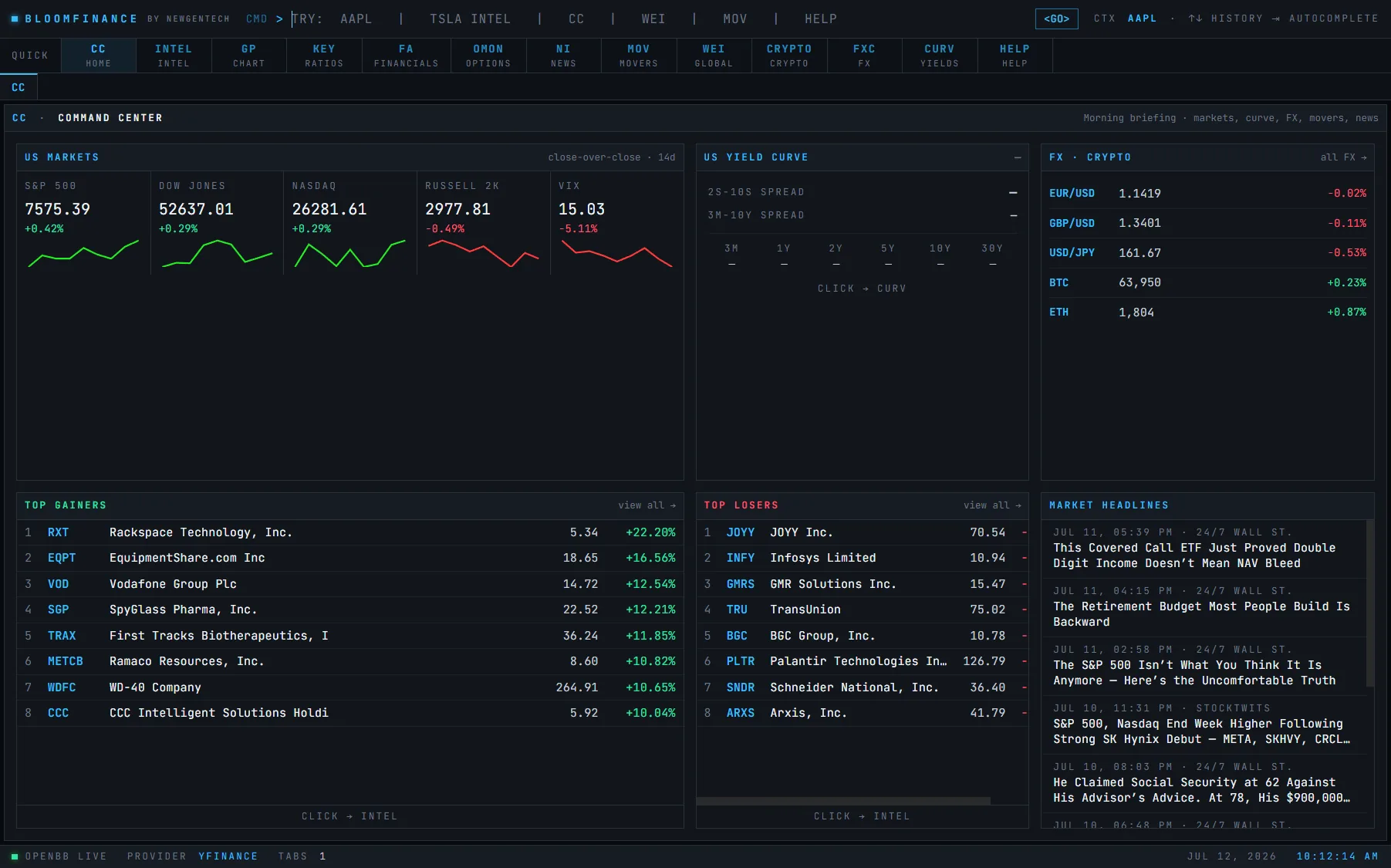Select the EUR/USD row
1391x868 pixels.
point(1207,194)
